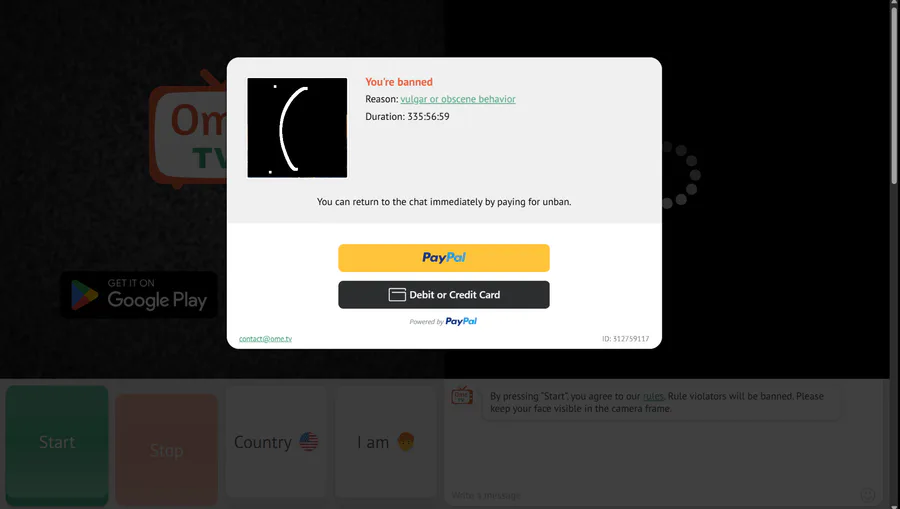This screenshot has width=900, height=509.
Task: Click the Ome TV chat avatar icon
Action: click(x=462, y=395)
